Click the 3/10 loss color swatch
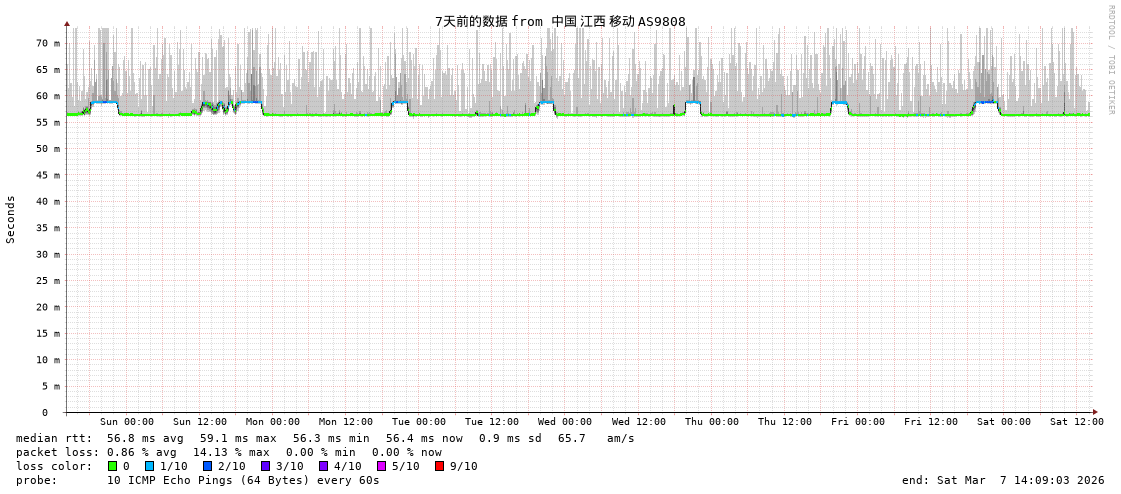Viewport: 1121px width, 494px height. [266, 466]
